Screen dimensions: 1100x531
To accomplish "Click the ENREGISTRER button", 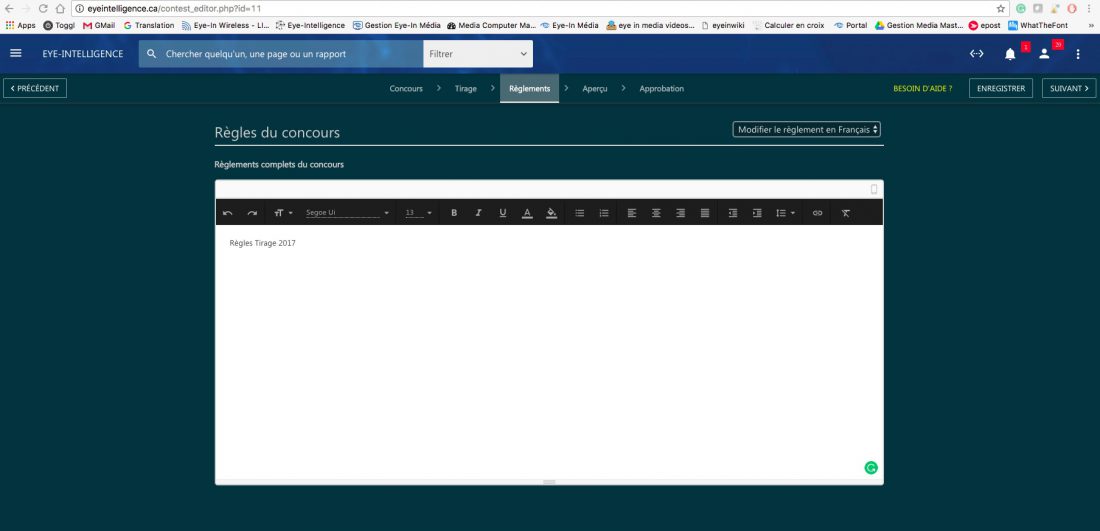I will [1000, 89].
